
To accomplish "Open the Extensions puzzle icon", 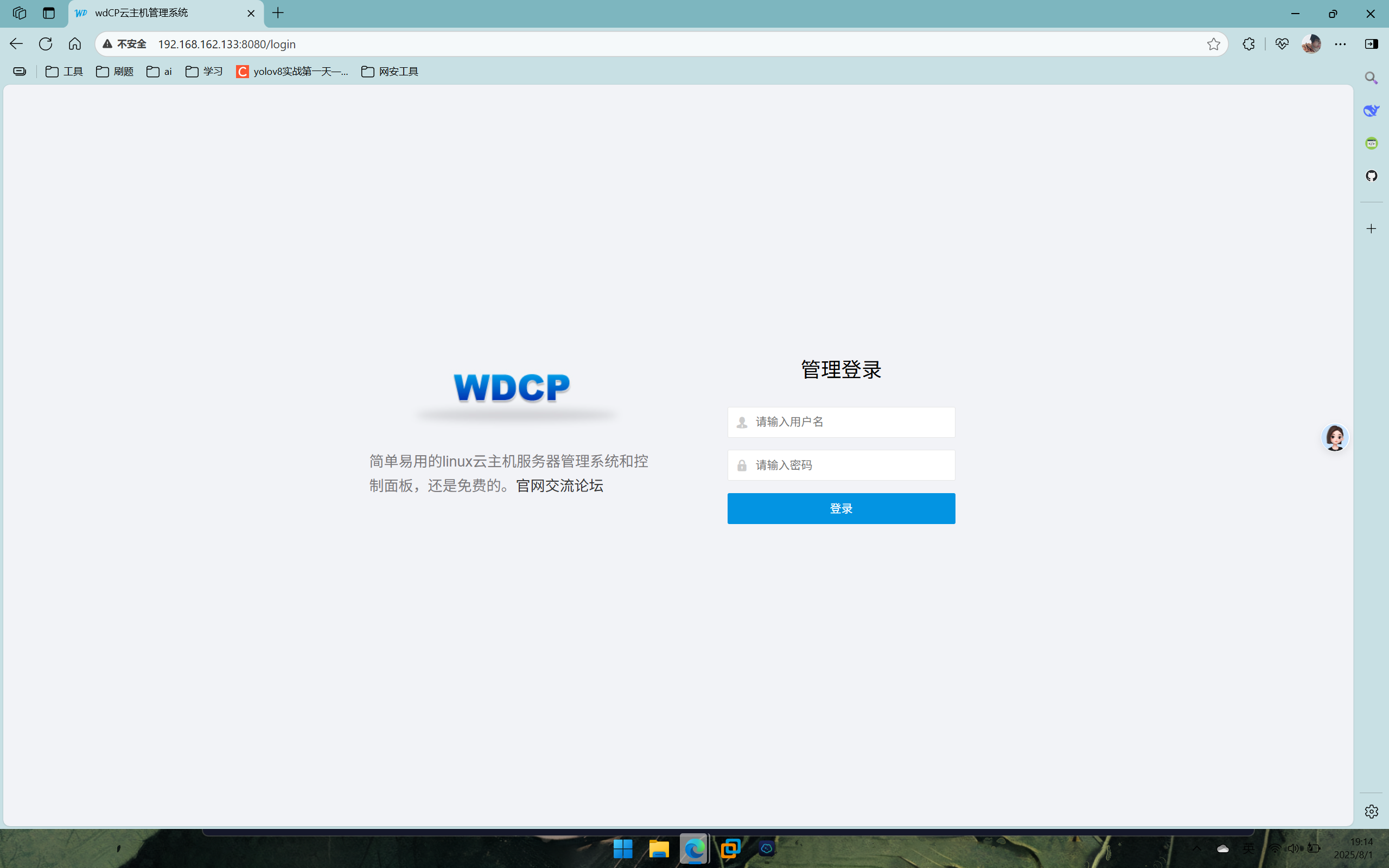I will pyautogui.click(x=1248, y=43).
